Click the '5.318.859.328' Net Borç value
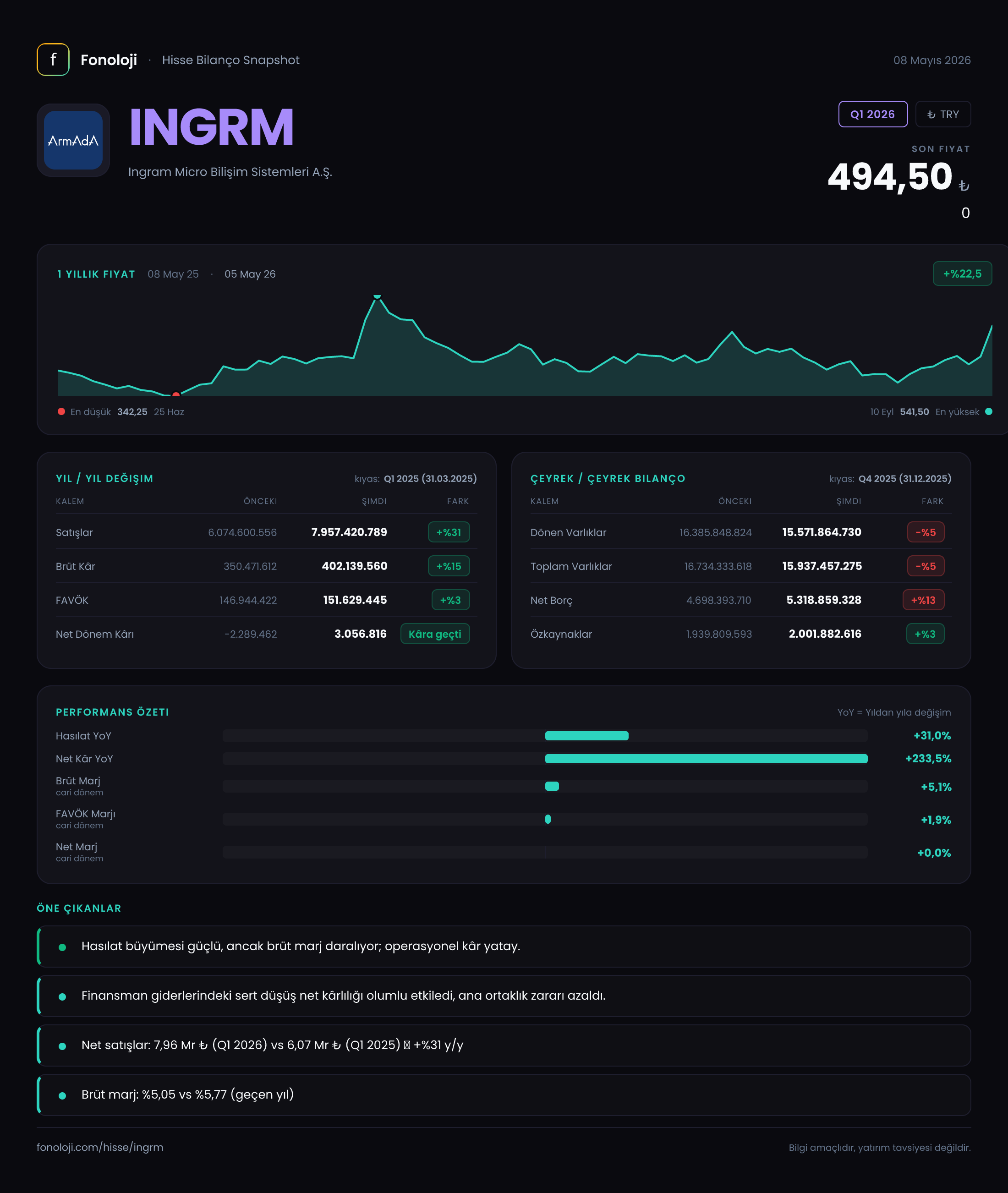This screenshot has width=1008, height=1193. 823,600
